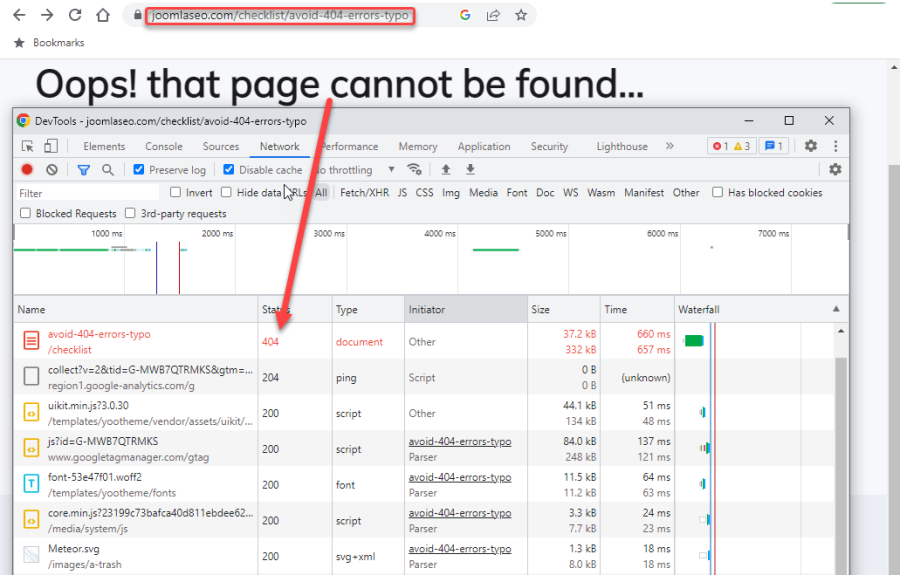Viewport: 900px width, 575px height.
Task: Filter requests by Fetch/XHR
Action: coord(364,193)
